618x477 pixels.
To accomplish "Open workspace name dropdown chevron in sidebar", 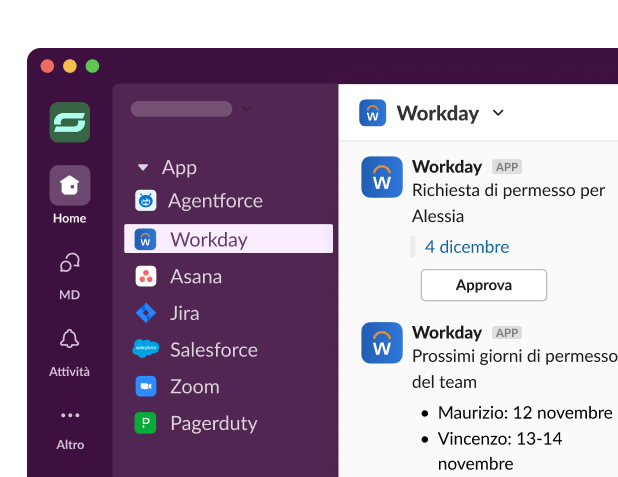I will tap(247, 108).
